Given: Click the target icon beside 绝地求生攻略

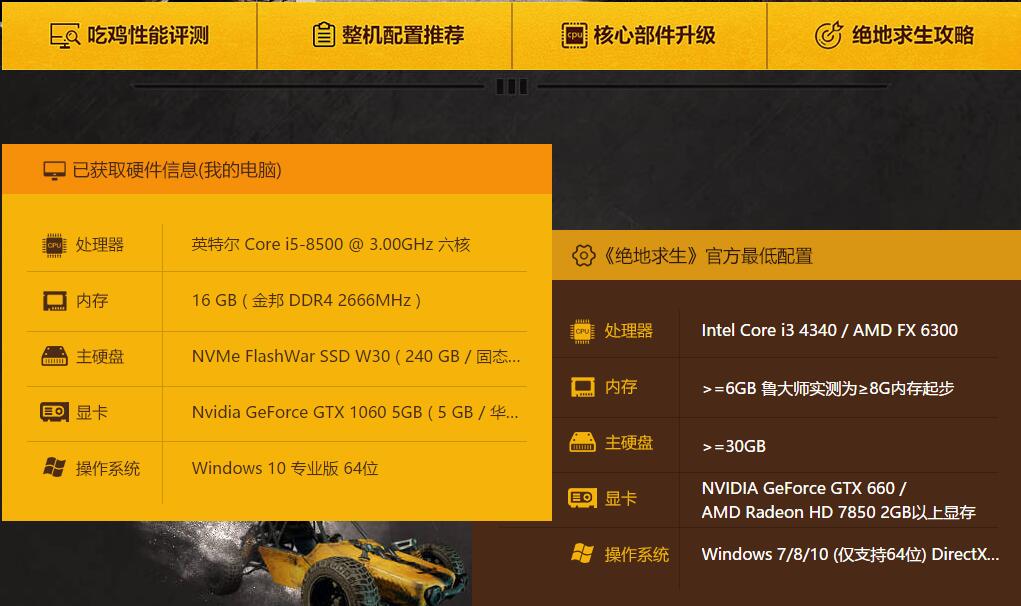Looking at the screenshot, I should pyautogui.click(x=828, y=35).
